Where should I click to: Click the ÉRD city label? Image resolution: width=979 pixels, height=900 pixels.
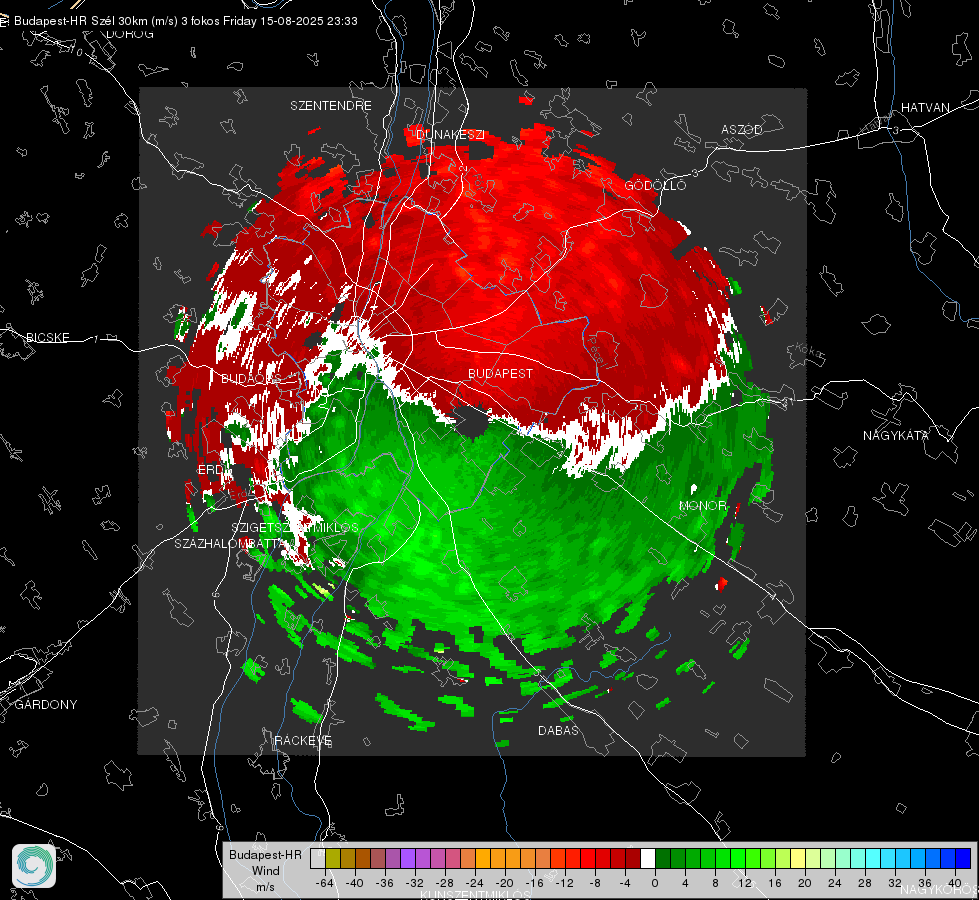[209, 470]
